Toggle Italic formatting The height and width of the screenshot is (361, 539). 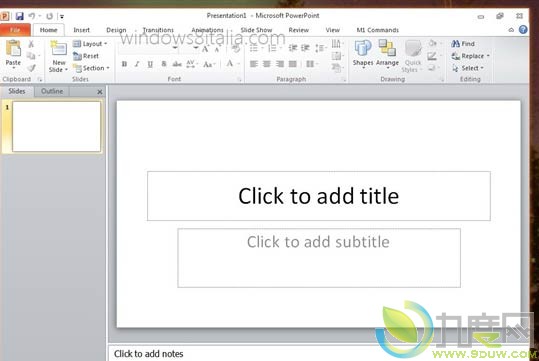coord(137,64)
